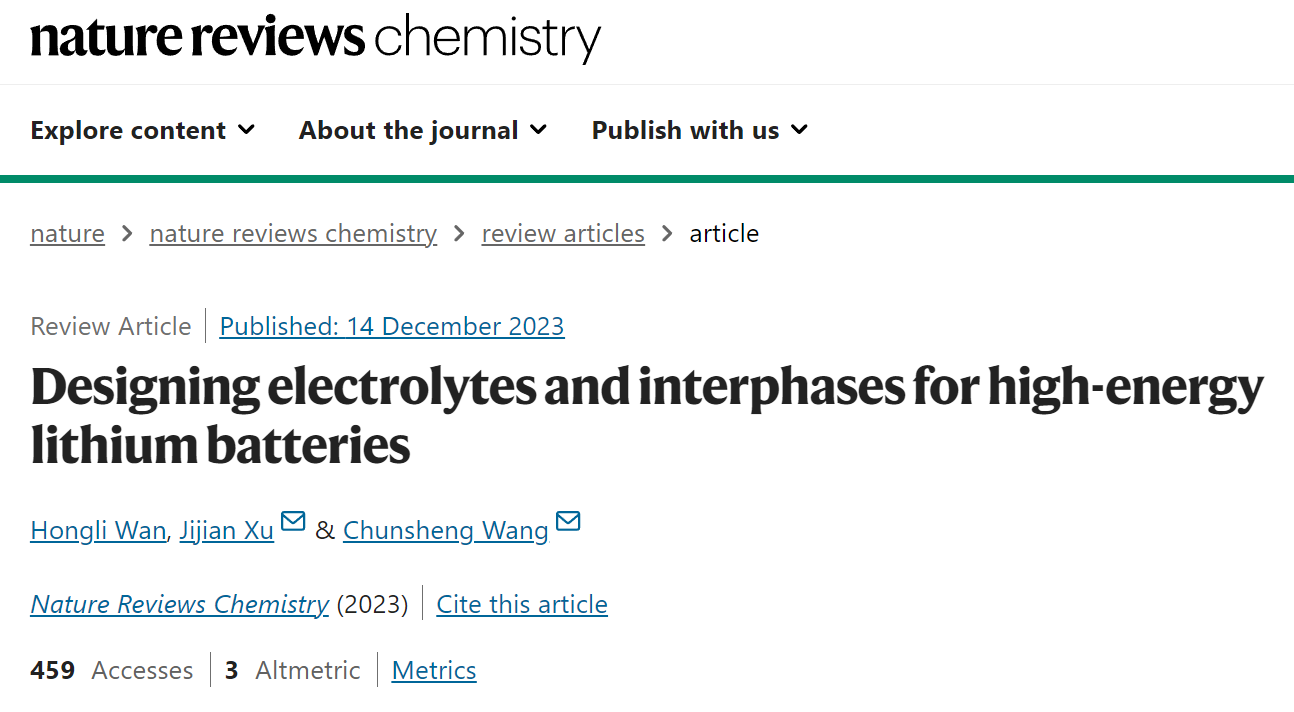The image size is (1294, 712).
Task: Click the chevron arrow after Explore content
Action: point(246,130)
